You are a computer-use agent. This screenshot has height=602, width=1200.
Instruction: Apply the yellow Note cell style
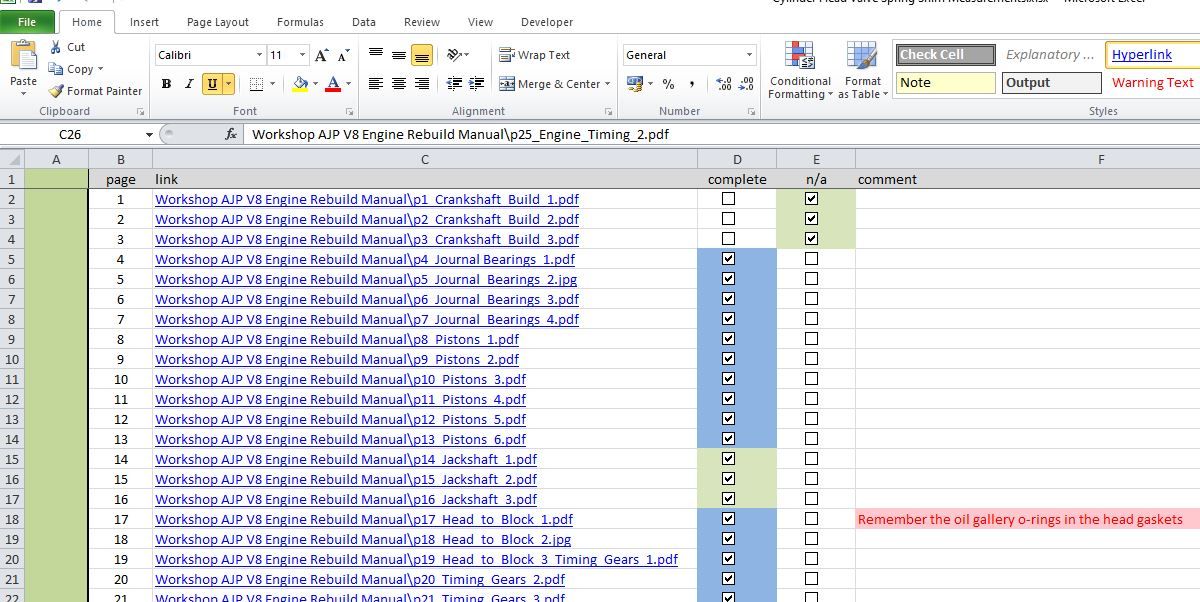click(945, 83)
